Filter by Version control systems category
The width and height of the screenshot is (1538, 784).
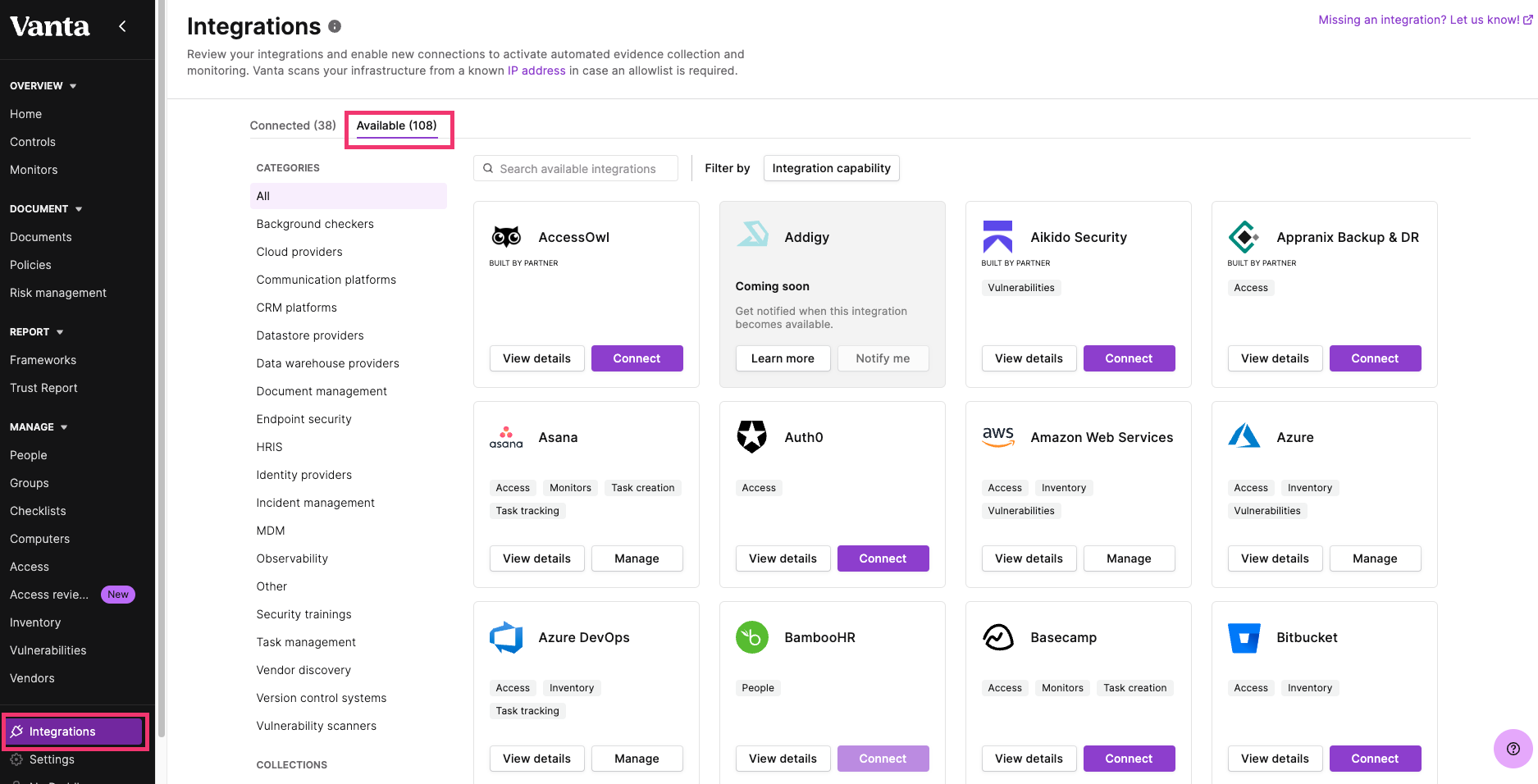pos(322,698)
